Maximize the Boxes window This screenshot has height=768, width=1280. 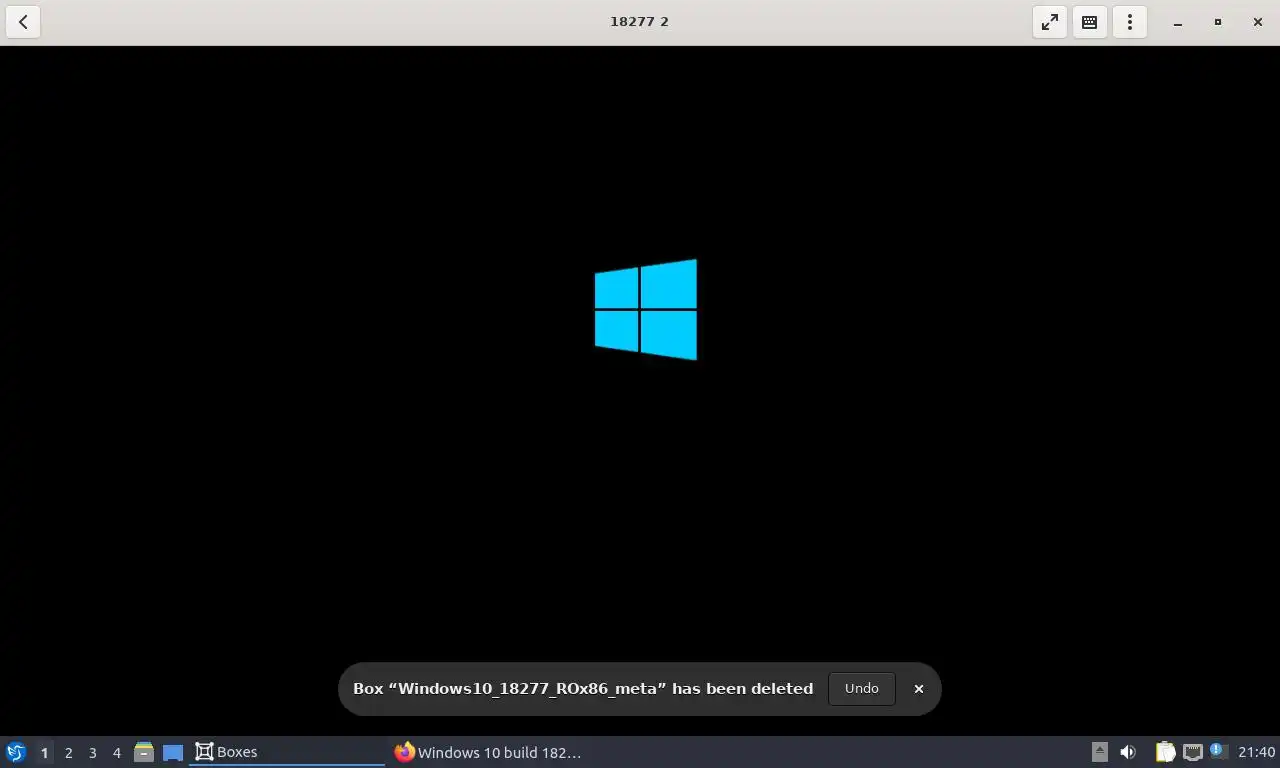1218,22
